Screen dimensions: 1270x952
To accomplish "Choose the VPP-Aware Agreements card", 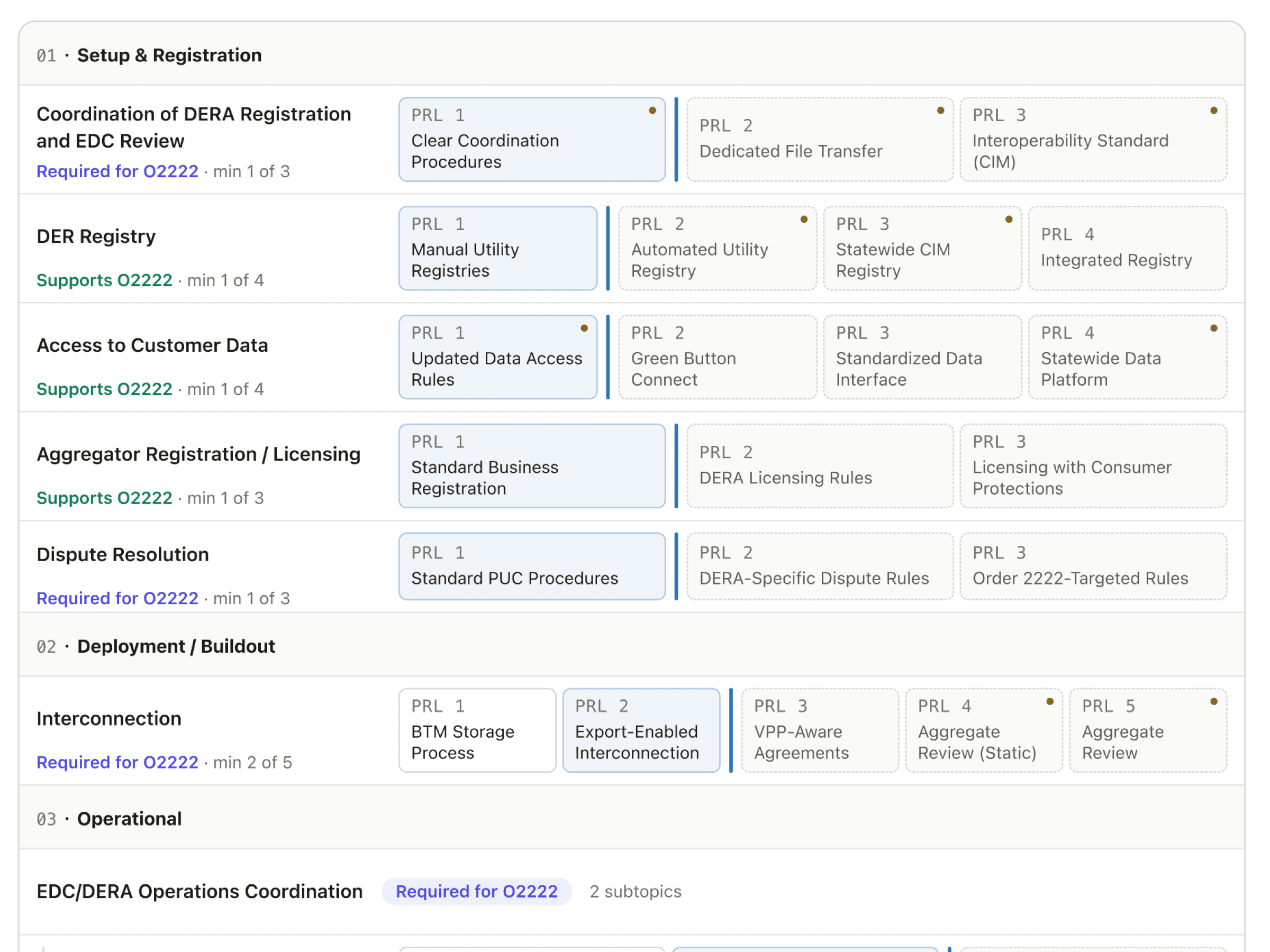I will 820,730.
